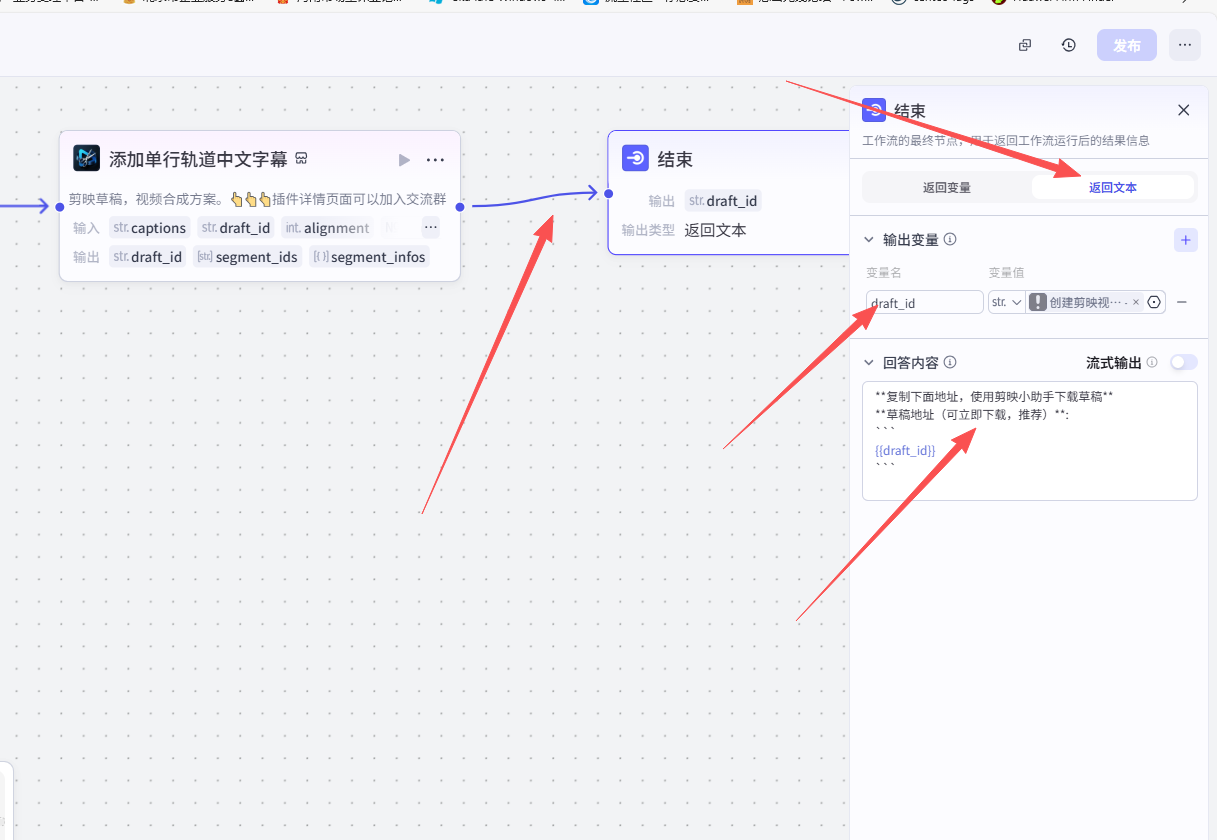Open the str. variable type dropdown
Image resolution: width=1217 pixels, height=840 pixels.
(x=1006, y=302)
